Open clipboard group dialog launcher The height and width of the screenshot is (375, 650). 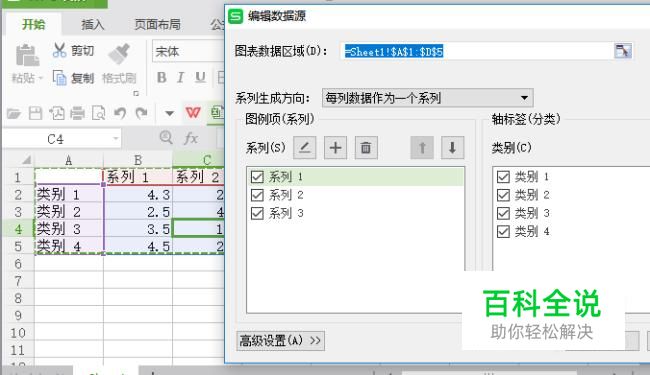click(x=136, y=94)
